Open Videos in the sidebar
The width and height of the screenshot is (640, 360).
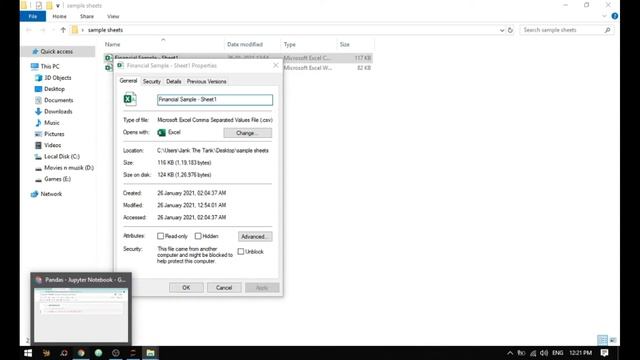[53, 145]
